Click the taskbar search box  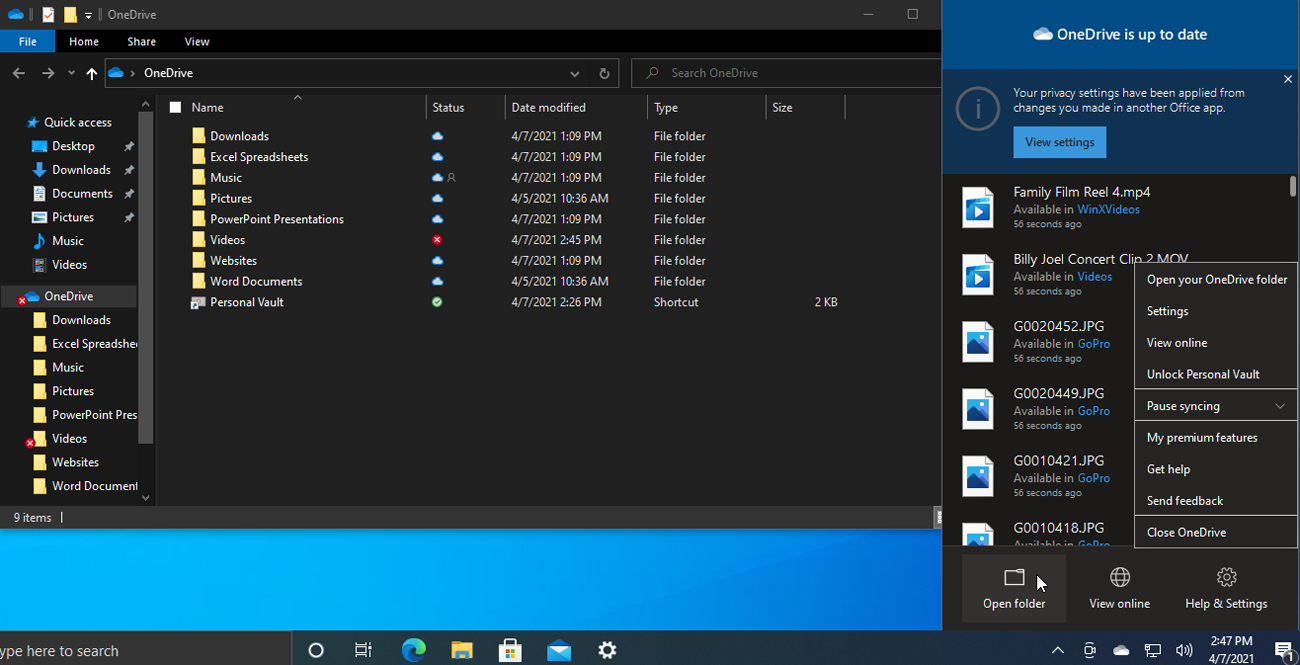click(x=146, y=650)
